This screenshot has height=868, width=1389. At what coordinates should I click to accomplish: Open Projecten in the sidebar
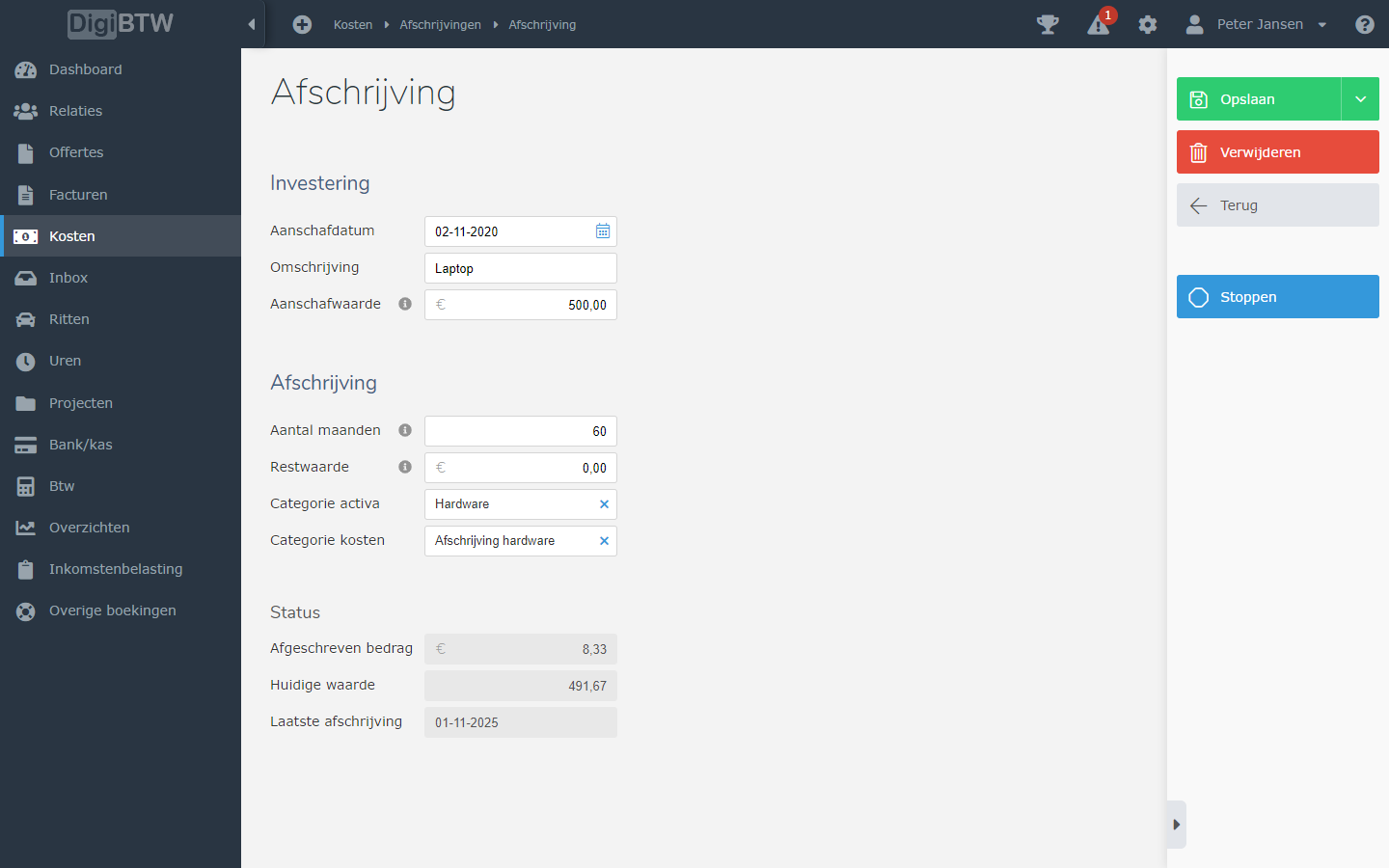tap(121, 403)
